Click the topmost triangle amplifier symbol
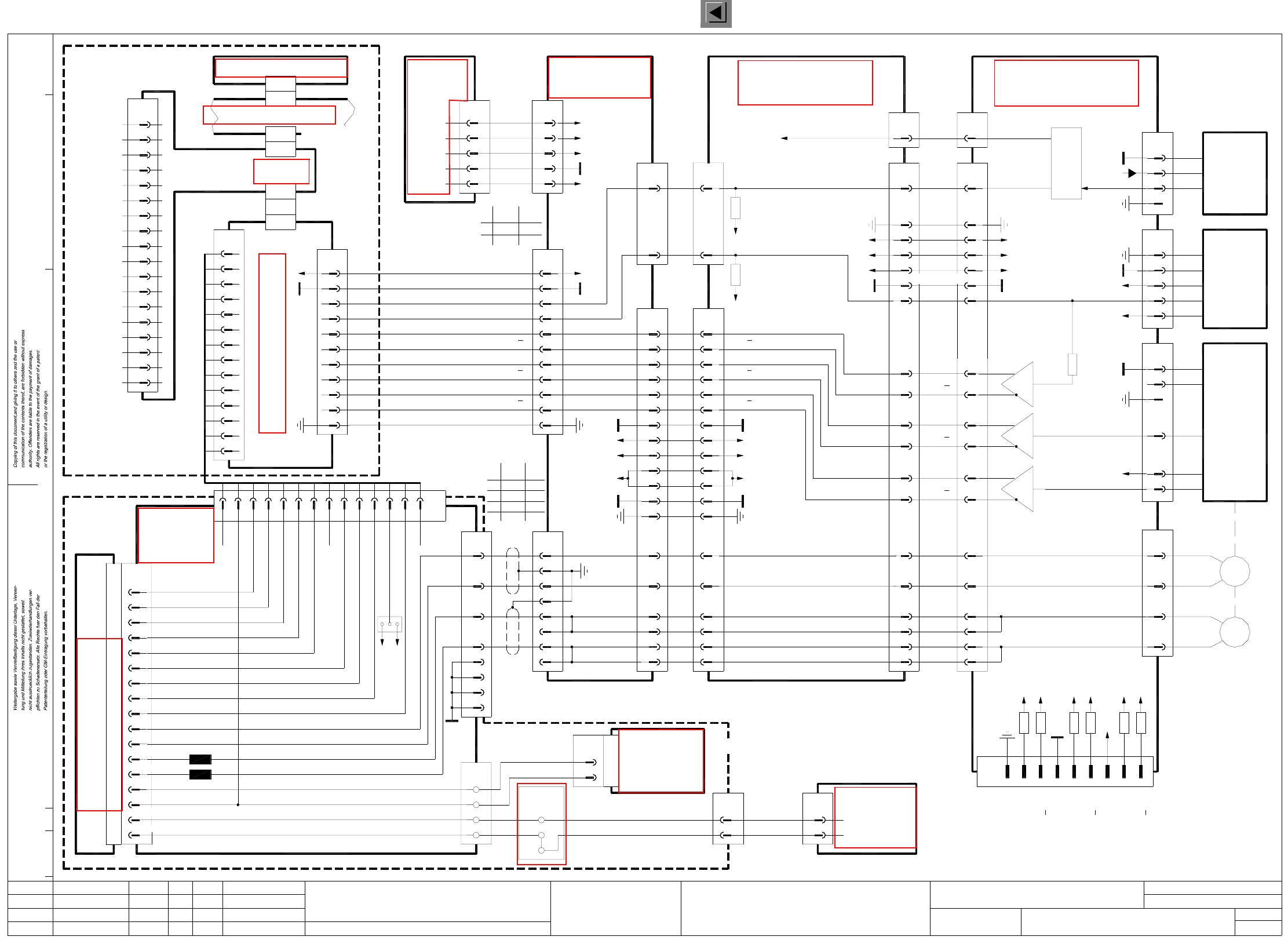Viewport: 1288px width, 940px height. (1021, 384)
